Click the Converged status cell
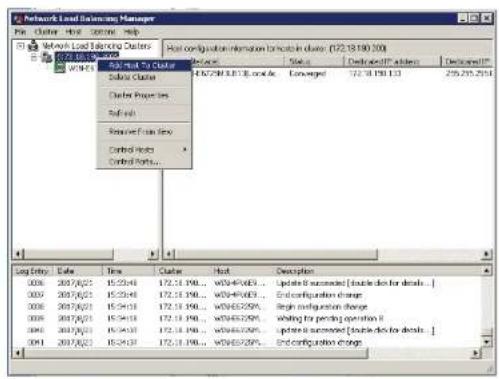The height and width of the screenshot is (379, 499). pos(307,73)
